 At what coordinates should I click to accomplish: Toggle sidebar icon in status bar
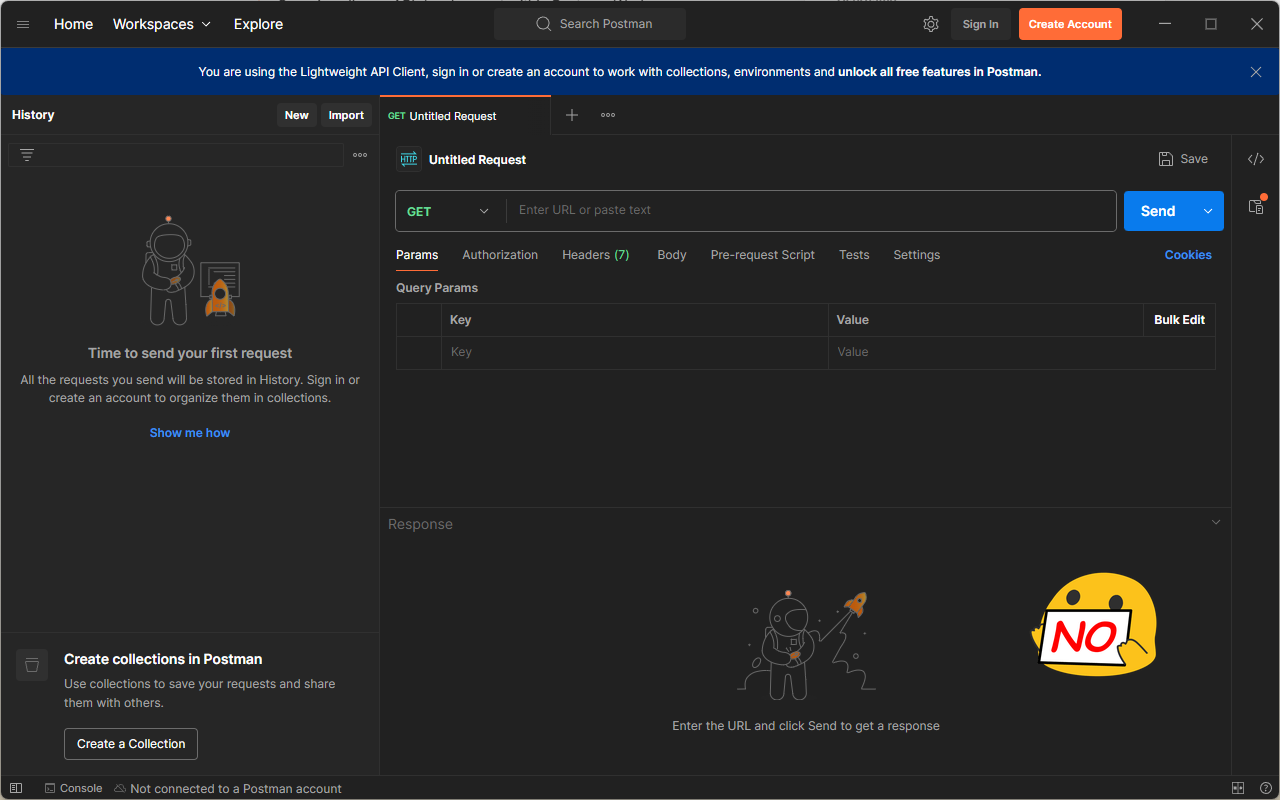[x=16, y=788]
